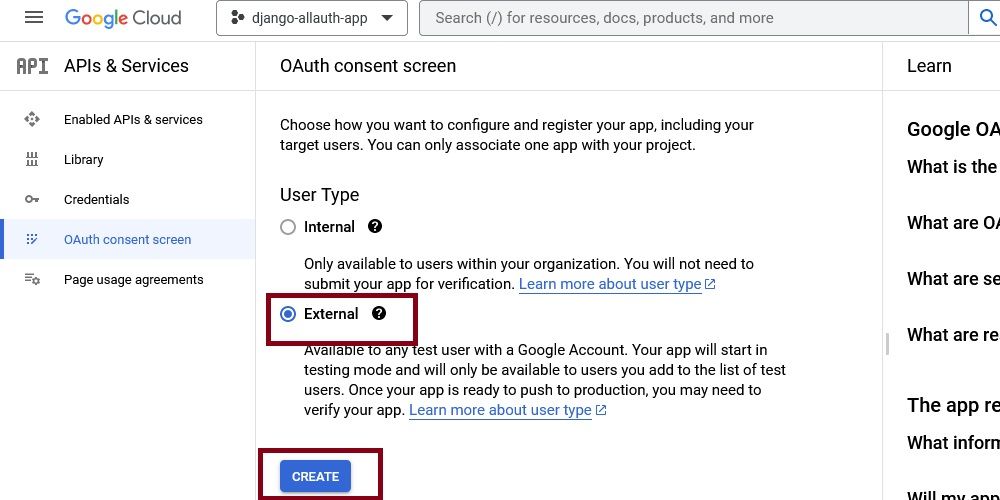Open Learn more link under External
Viewport: 1000px width, 500px height.
(x=500, y=410)
